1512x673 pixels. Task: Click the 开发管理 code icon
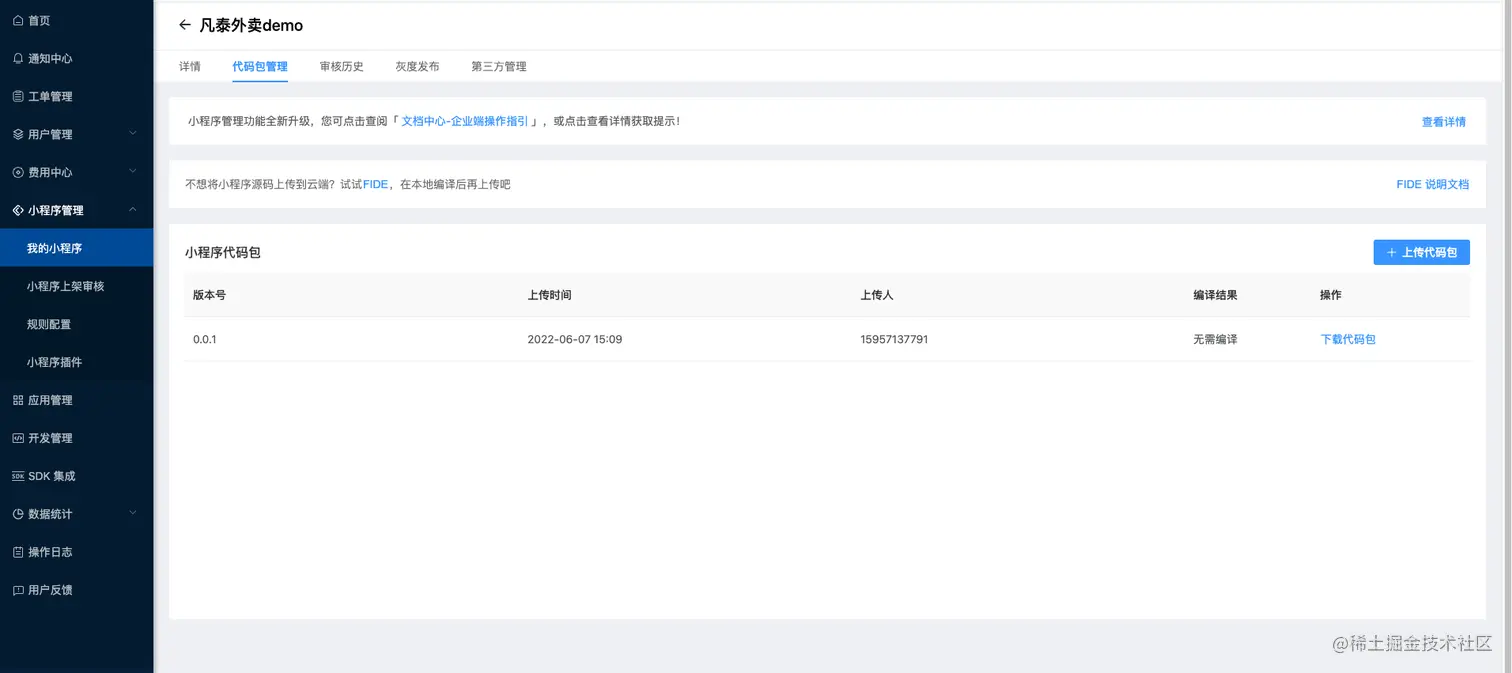point(18,438)
